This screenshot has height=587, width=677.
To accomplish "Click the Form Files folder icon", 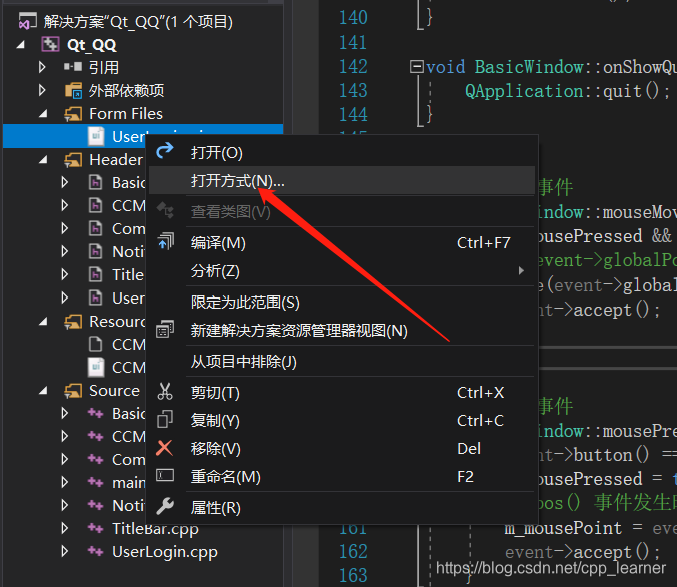I will click(73, 114).
